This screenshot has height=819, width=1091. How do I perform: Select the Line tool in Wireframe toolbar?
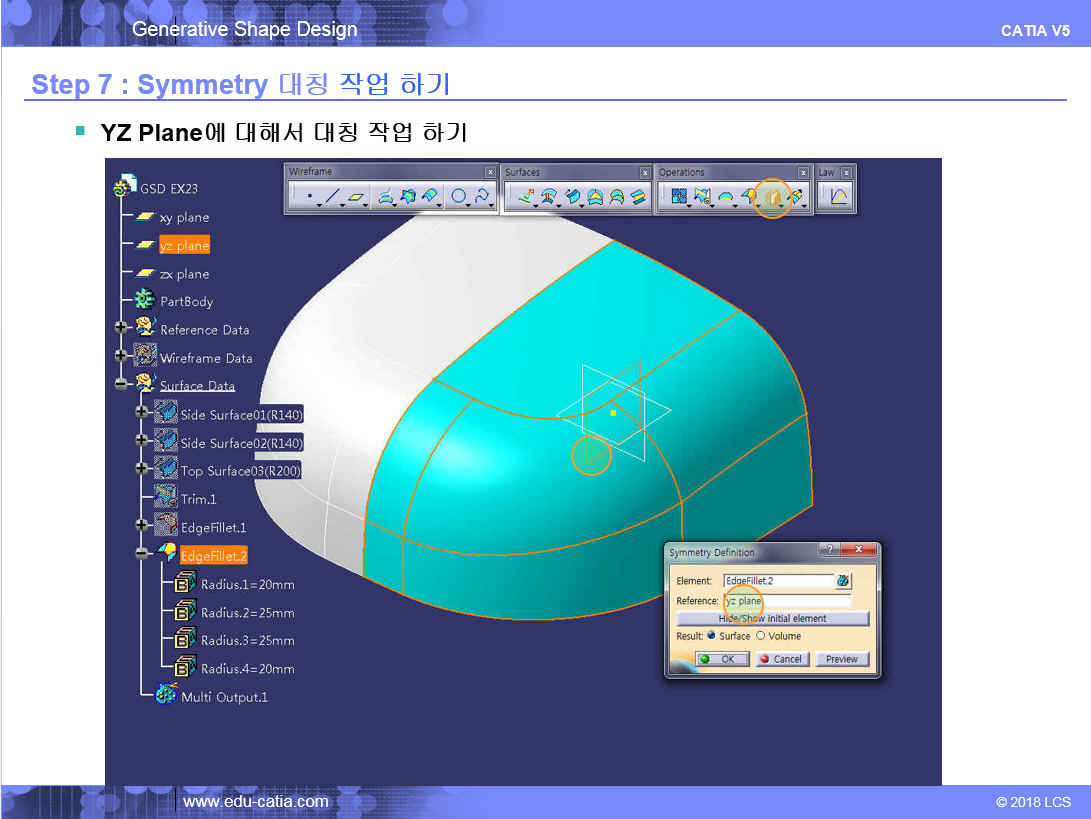333,197
